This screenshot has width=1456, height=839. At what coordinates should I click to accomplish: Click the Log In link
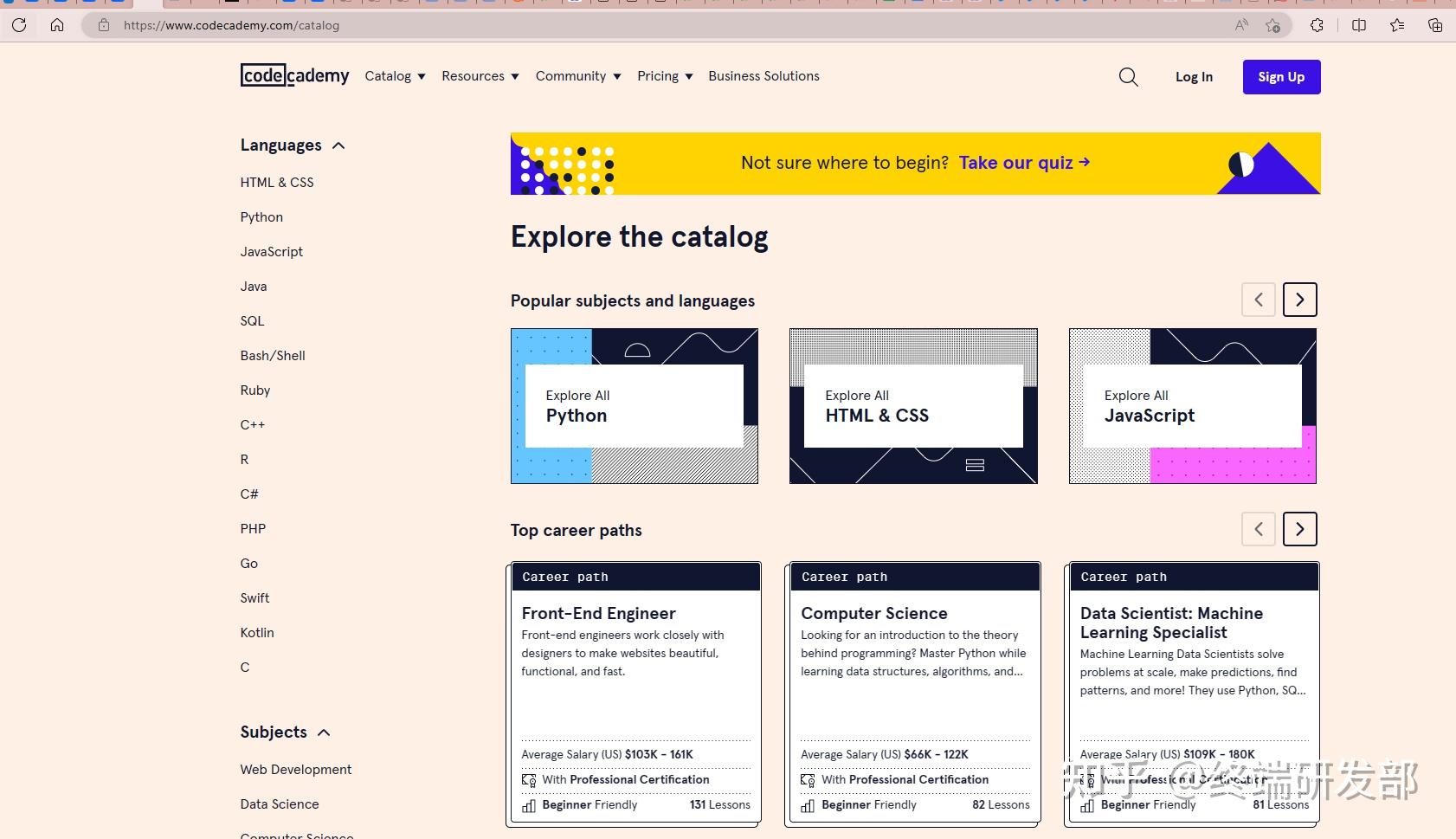1194,77
